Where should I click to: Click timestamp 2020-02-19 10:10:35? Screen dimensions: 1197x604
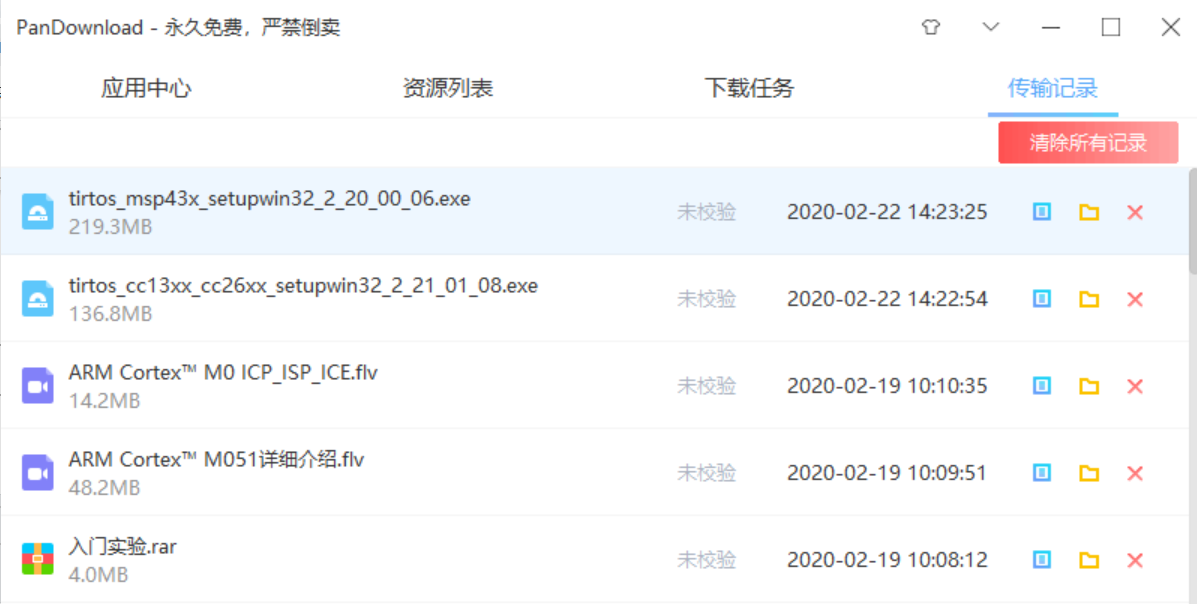tap(887, 386)
